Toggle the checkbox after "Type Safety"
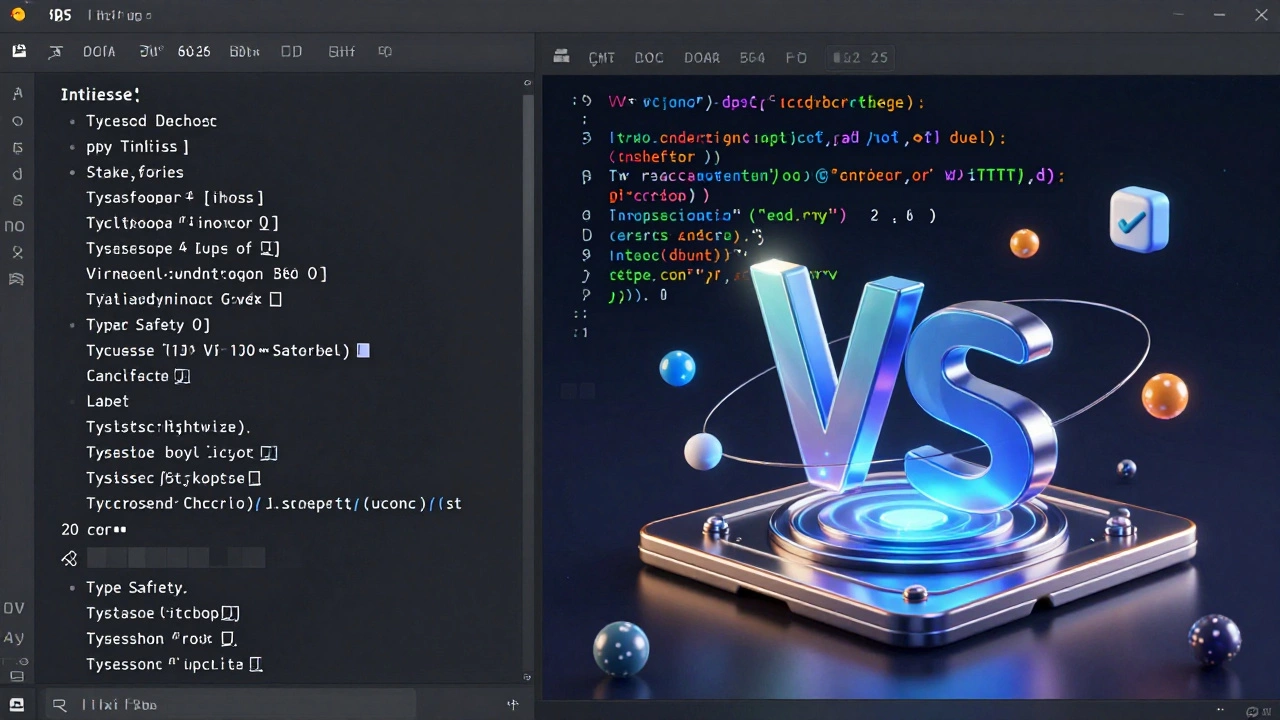 tap(203, 324)
